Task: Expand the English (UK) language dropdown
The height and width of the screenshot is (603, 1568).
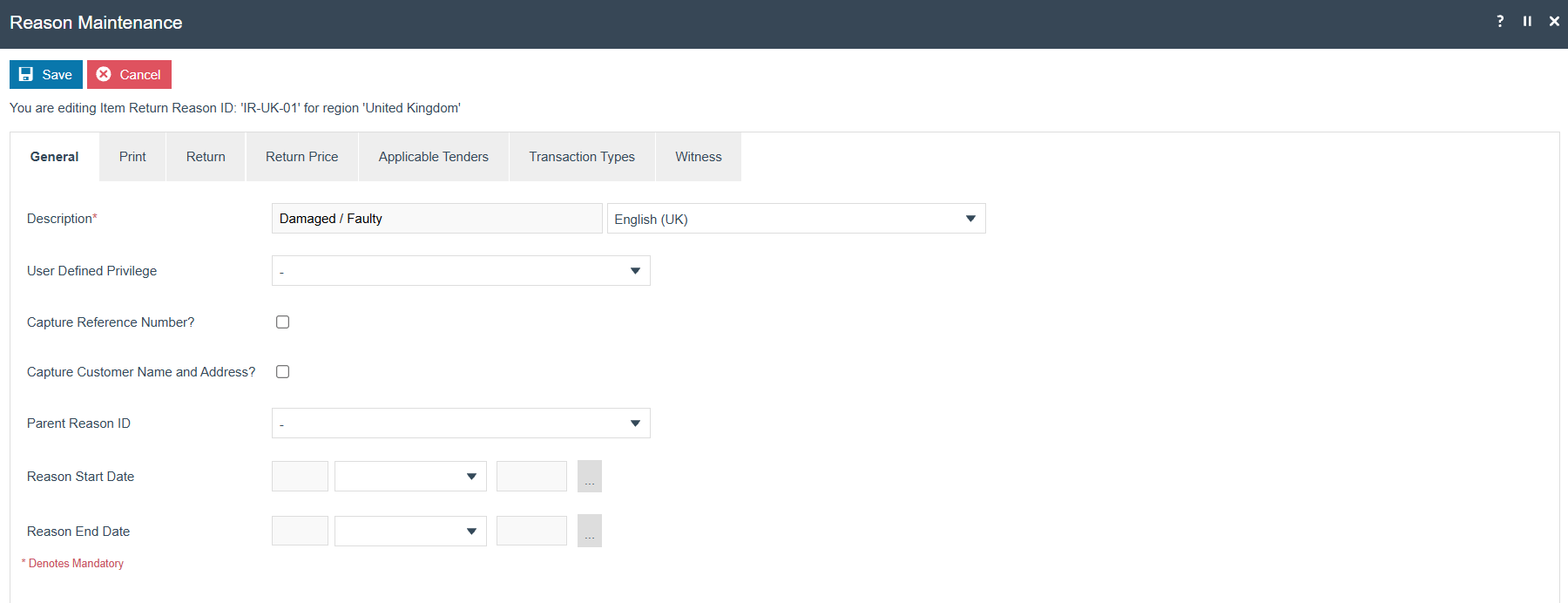Action: click(x=796, y=219)
